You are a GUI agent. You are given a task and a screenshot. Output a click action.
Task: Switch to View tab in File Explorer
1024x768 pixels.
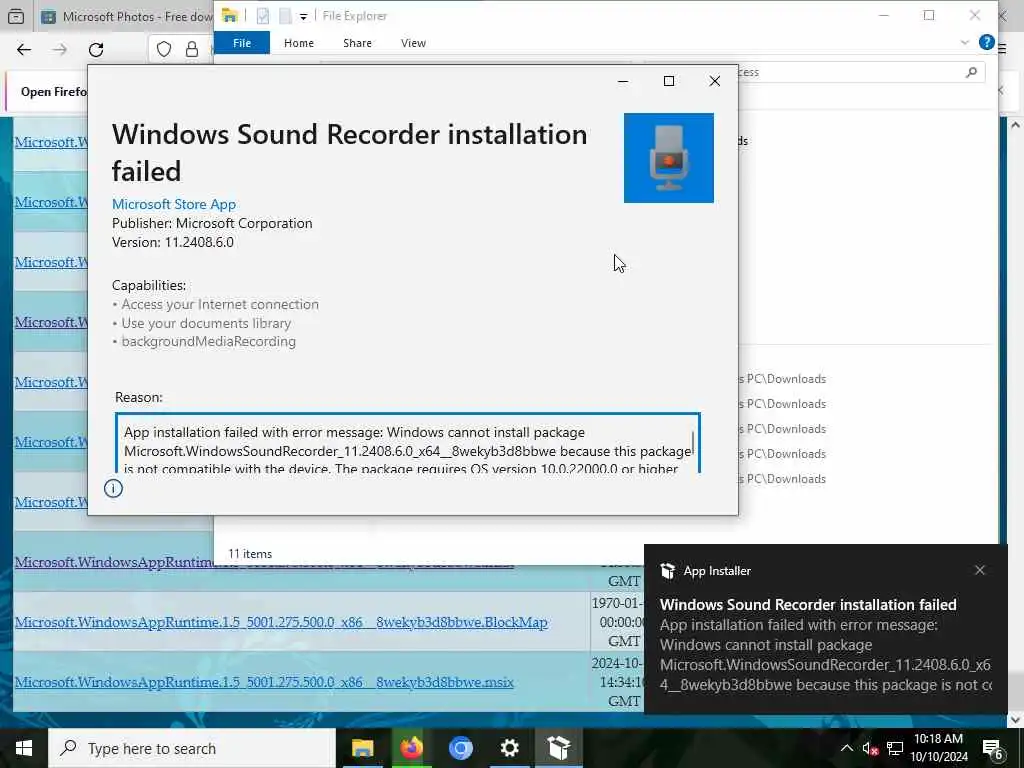[413, 43]
